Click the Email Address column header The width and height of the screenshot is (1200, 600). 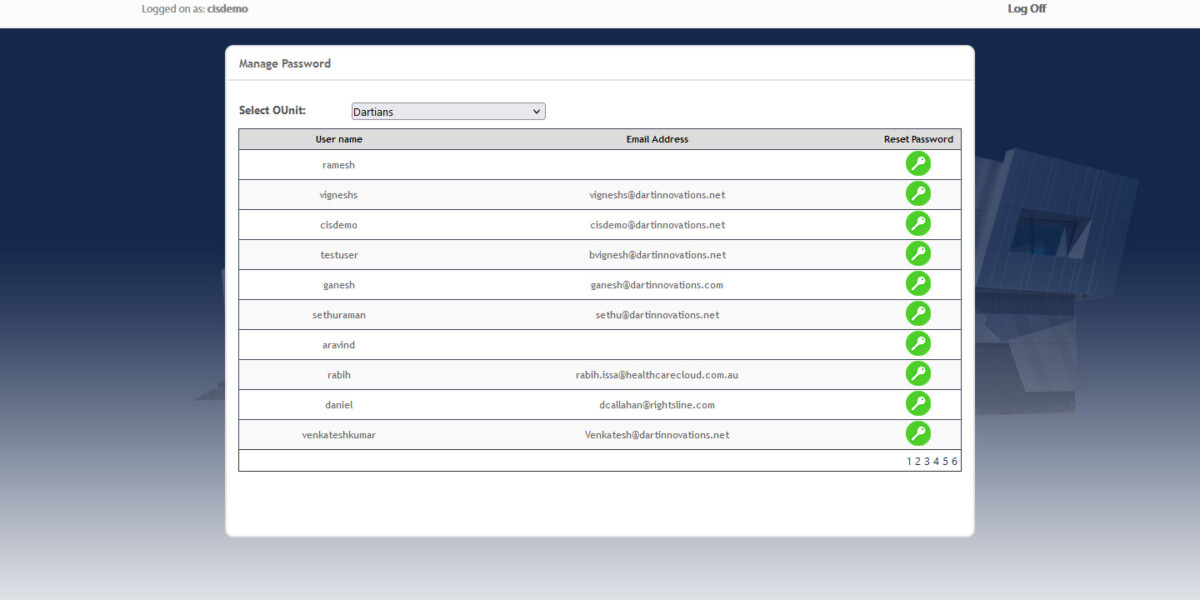pyautogui.click(x=657, y=139)
